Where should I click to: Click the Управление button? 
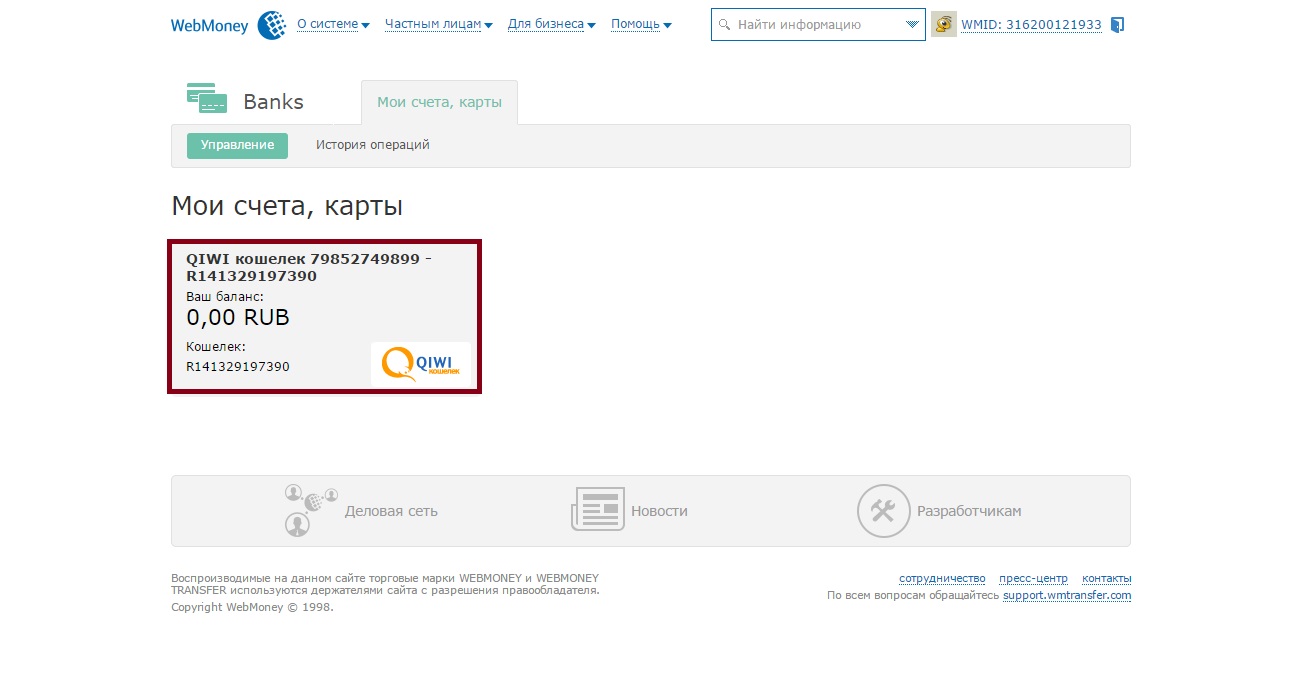pos(237,145)
